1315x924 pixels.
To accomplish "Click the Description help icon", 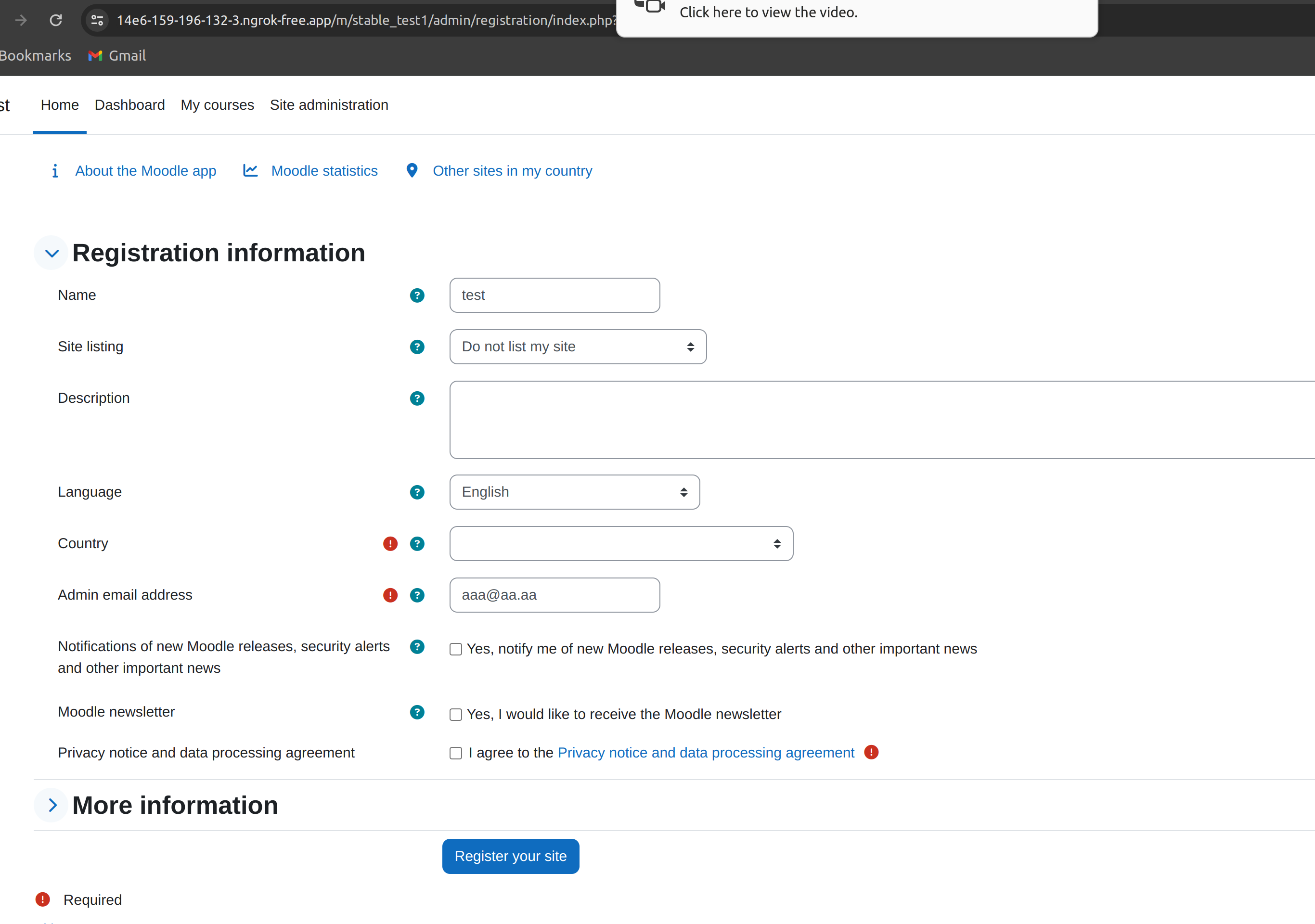I will coord(417,398).
